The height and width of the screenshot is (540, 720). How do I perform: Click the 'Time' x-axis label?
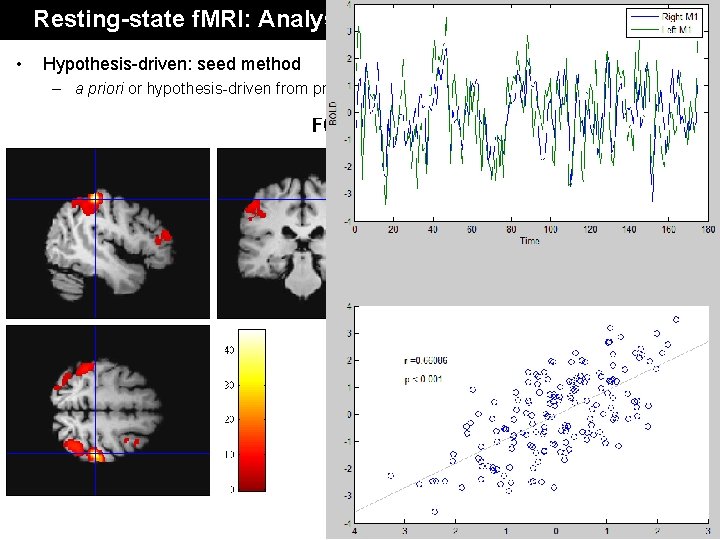tap(529, 241)
